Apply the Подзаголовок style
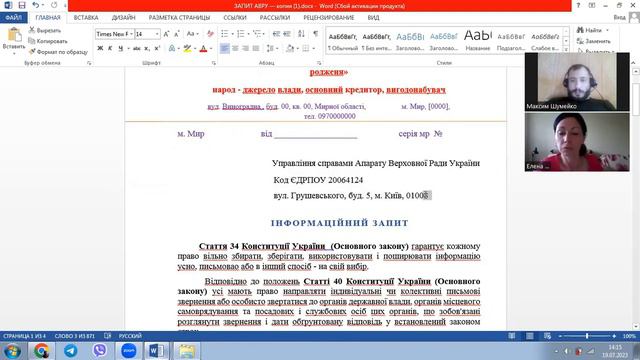 point(511,41)
